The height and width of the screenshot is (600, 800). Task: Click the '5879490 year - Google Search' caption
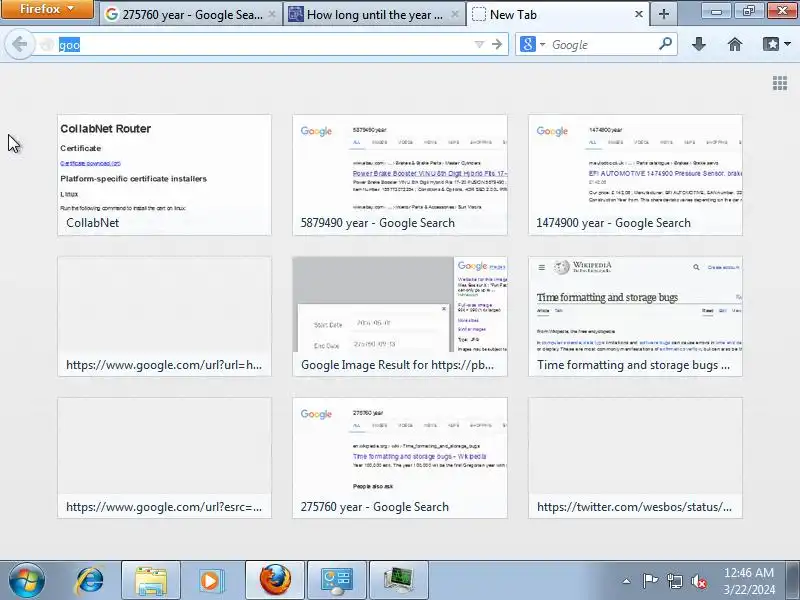(x=378, y=223)
